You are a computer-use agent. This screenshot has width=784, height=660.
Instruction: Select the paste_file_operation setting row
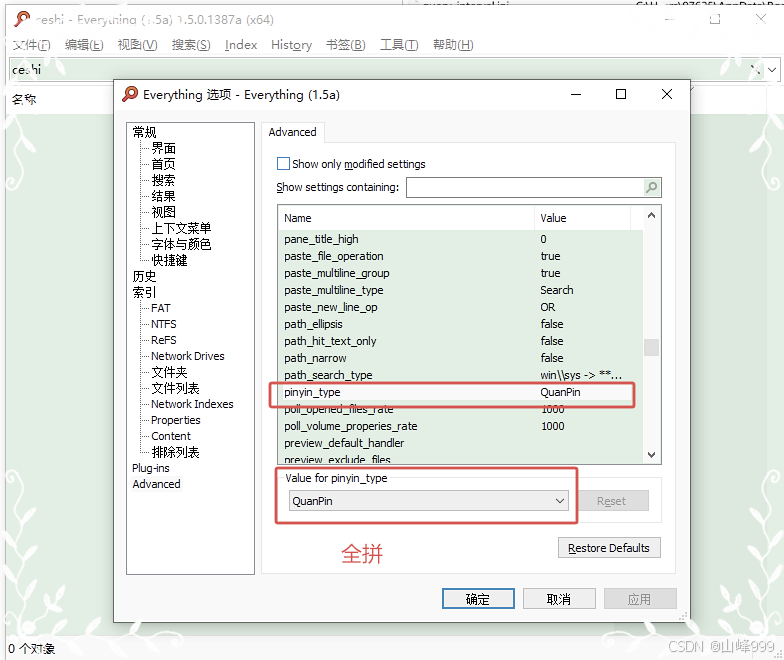460,256
